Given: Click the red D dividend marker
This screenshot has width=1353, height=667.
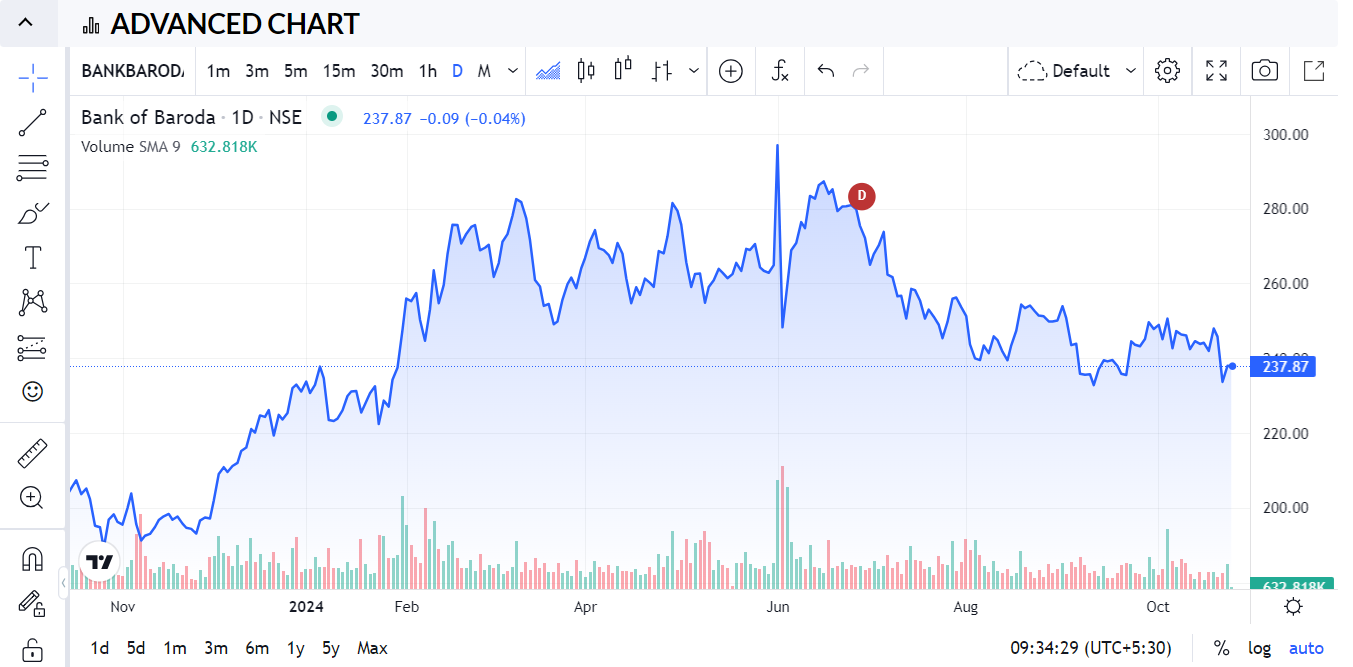Looking at the screenshot, I should 861,196.
